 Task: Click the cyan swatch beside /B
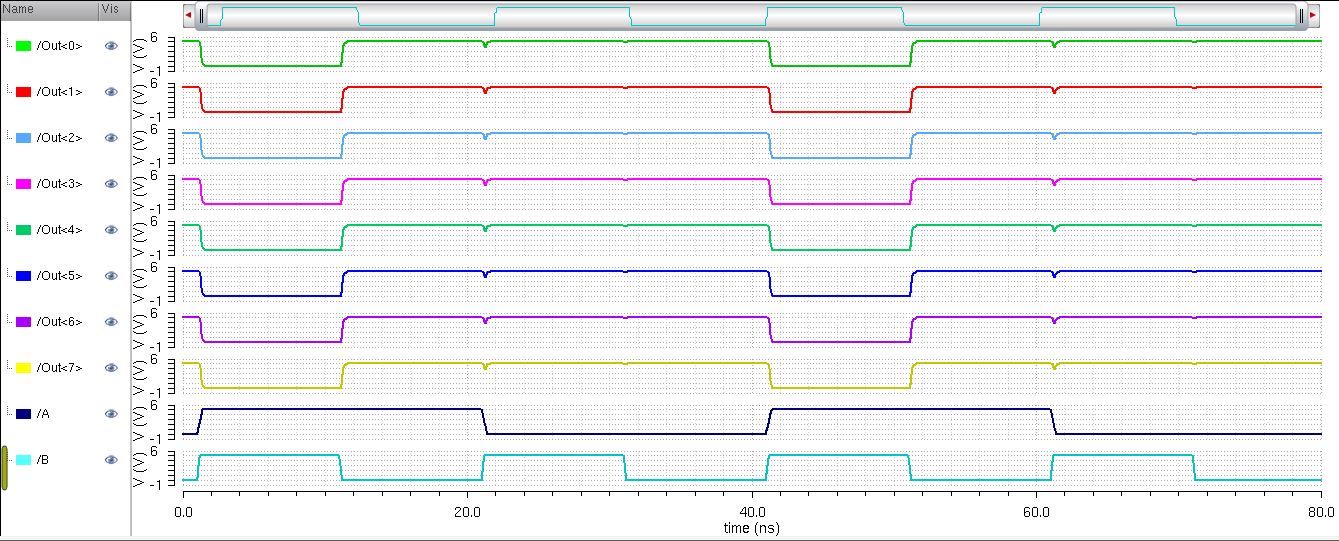[24, 460]
